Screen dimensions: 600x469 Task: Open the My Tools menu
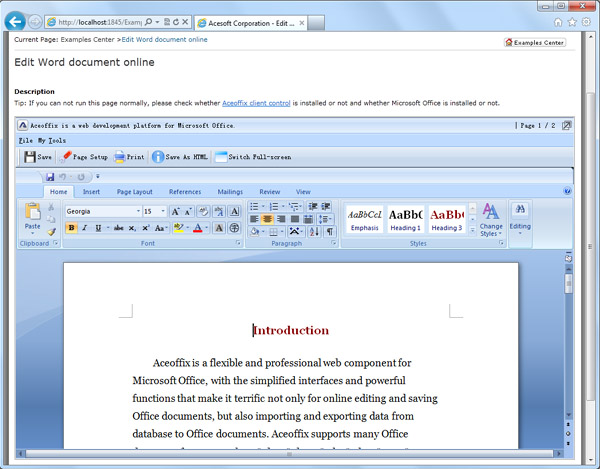(x=52, y=140)
